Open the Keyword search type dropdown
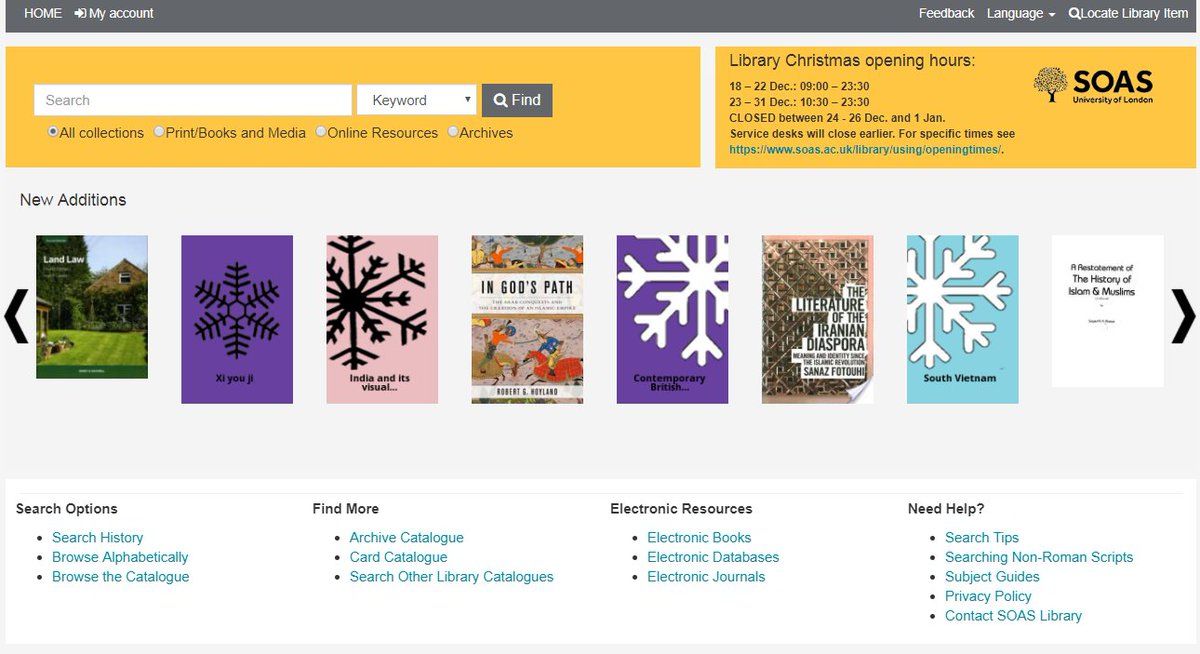This screenshot has height=654, width=1200. (416, 100)
